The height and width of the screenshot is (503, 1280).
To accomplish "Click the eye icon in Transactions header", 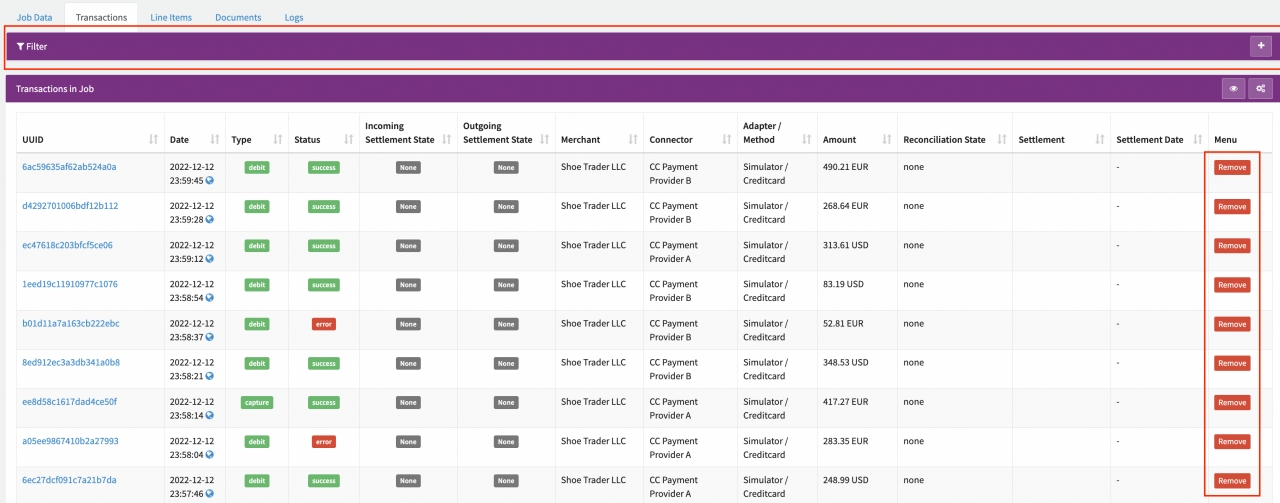I will (x=1233, y=89).
